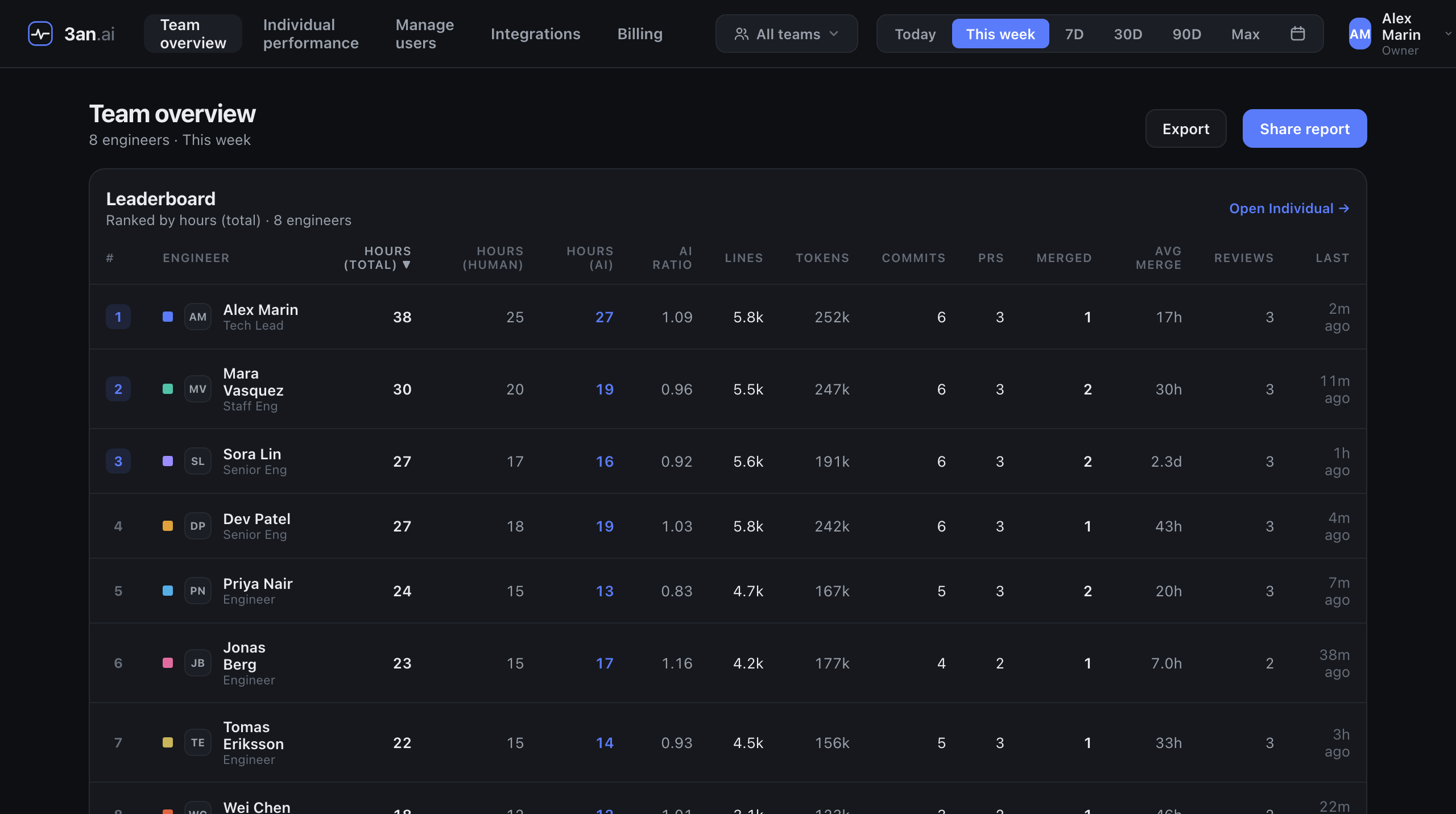Sort by PRs column header

[x=991, y=258]
